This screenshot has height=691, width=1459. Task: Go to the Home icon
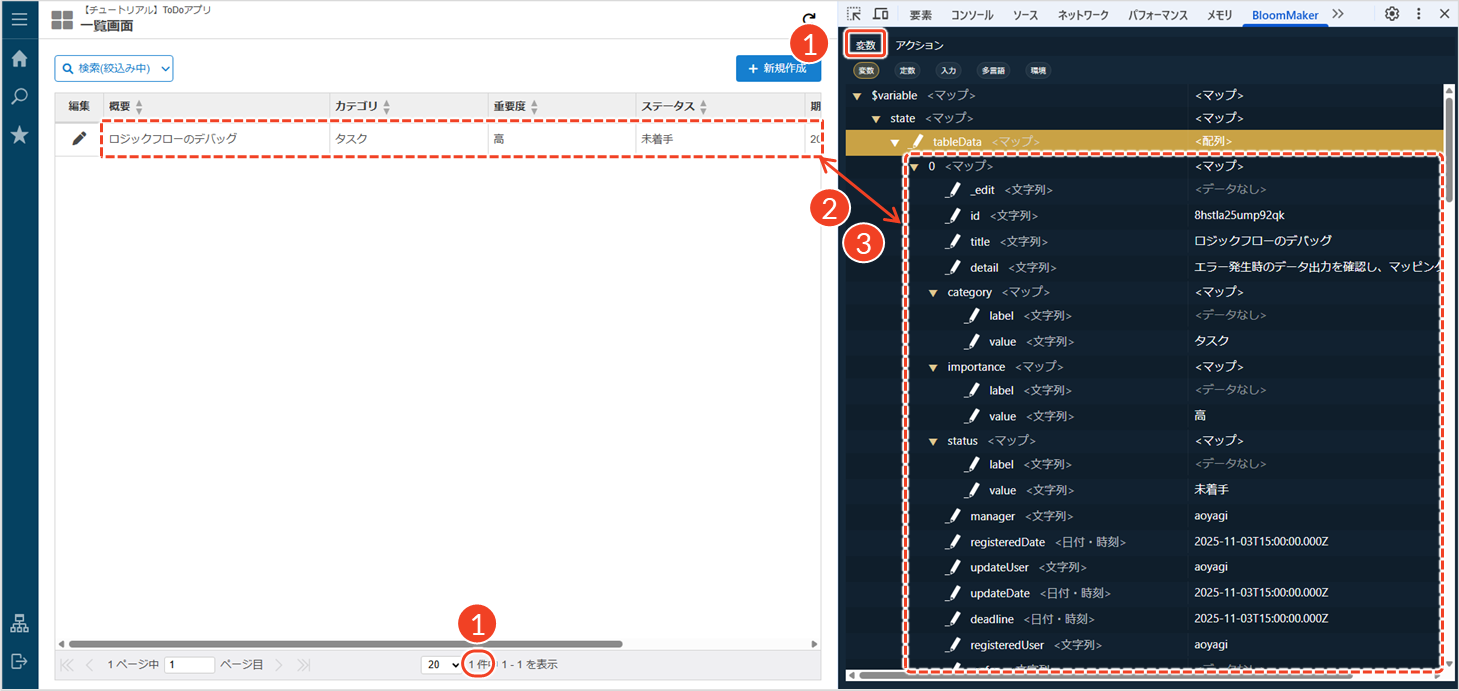point(19,59)
